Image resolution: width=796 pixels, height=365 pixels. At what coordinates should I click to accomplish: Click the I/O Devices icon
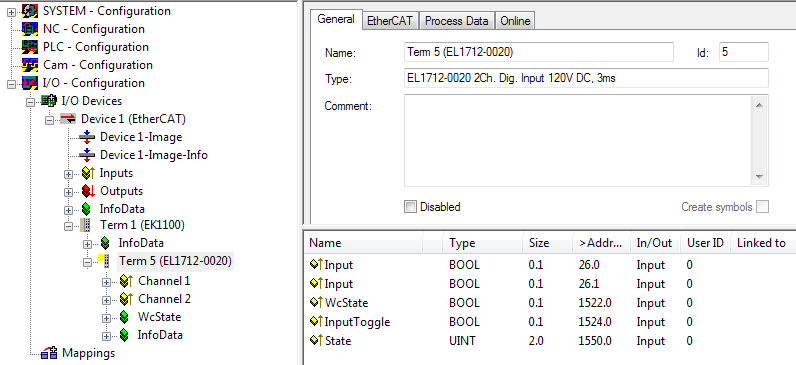point(49,101)
